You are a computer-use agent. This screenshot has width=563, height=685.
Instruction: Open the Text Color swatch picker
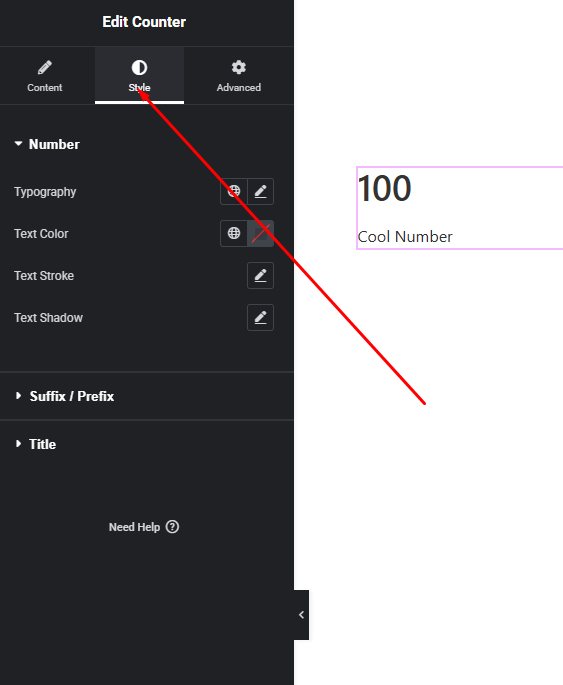point(260,233)
